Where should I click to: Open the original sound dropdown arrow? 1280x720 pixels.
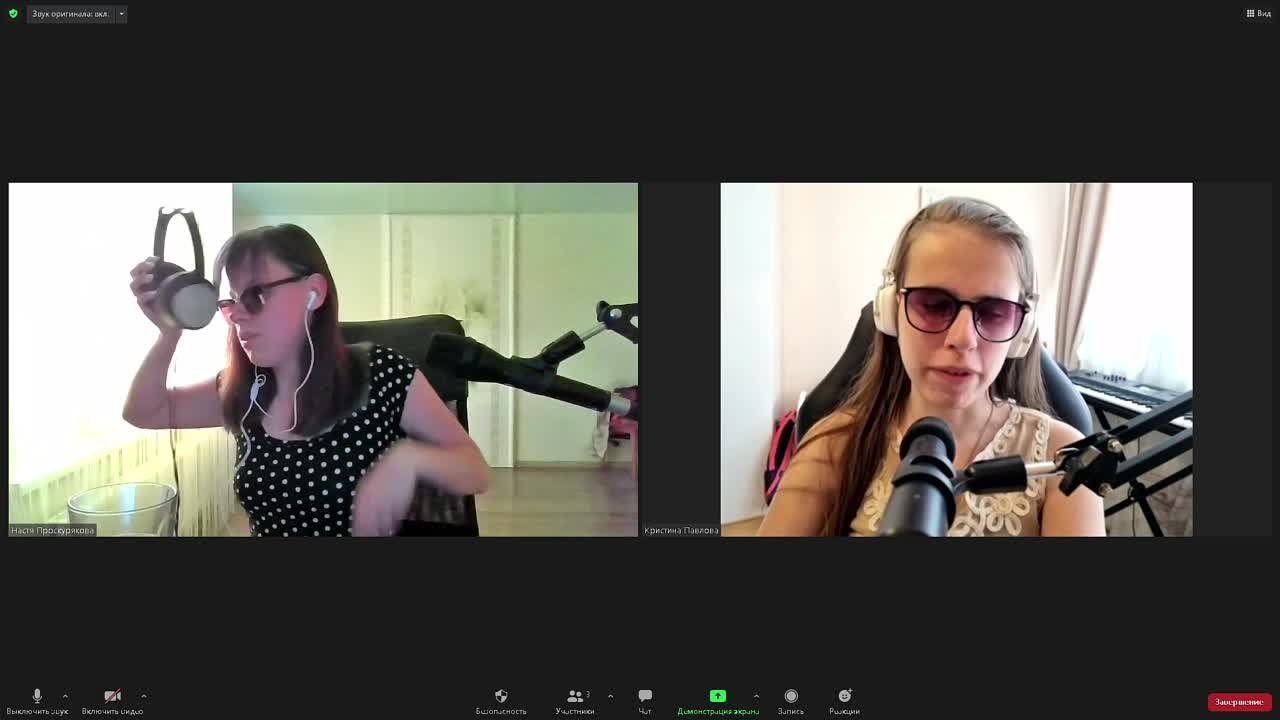121,14
